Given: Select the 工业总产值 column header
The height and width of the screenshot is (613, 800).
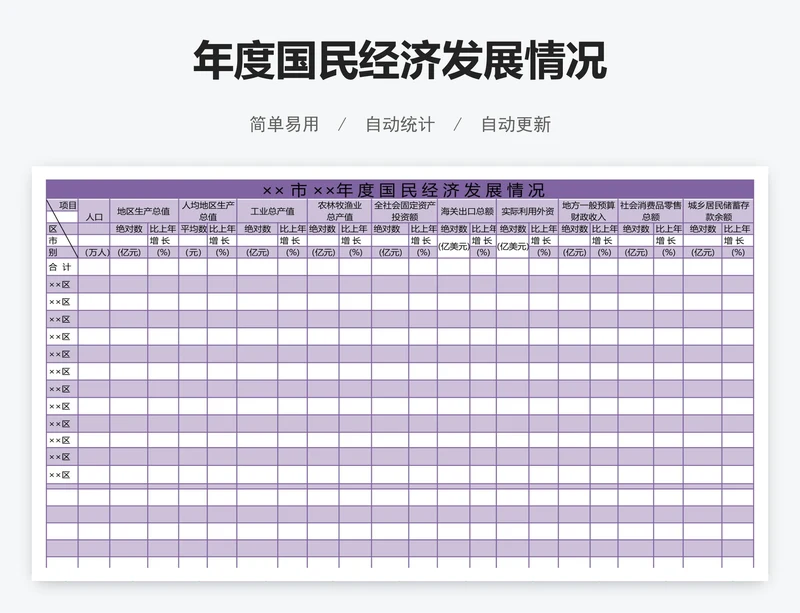Looking at the screenshot, I should pyautogui.click(x=272, y=211).
